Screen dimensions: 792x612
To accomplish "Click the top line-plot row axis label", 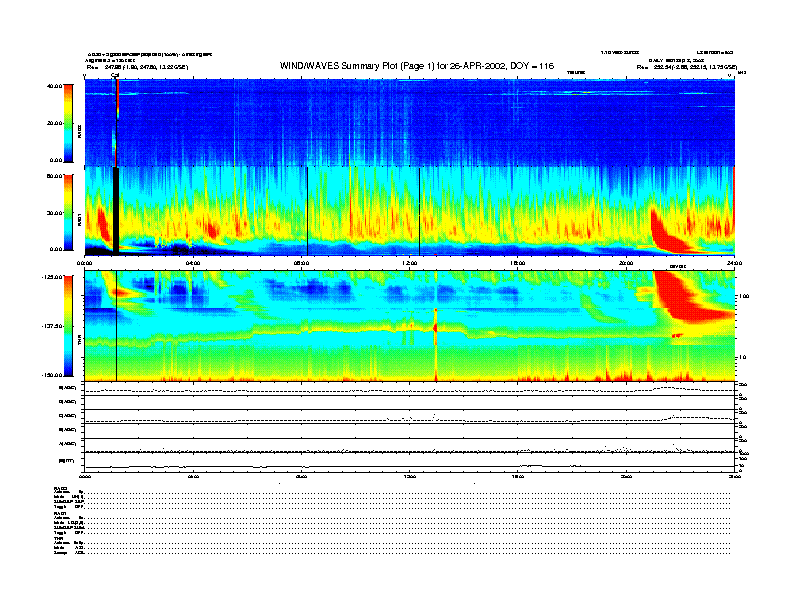I will coord(68,388).
